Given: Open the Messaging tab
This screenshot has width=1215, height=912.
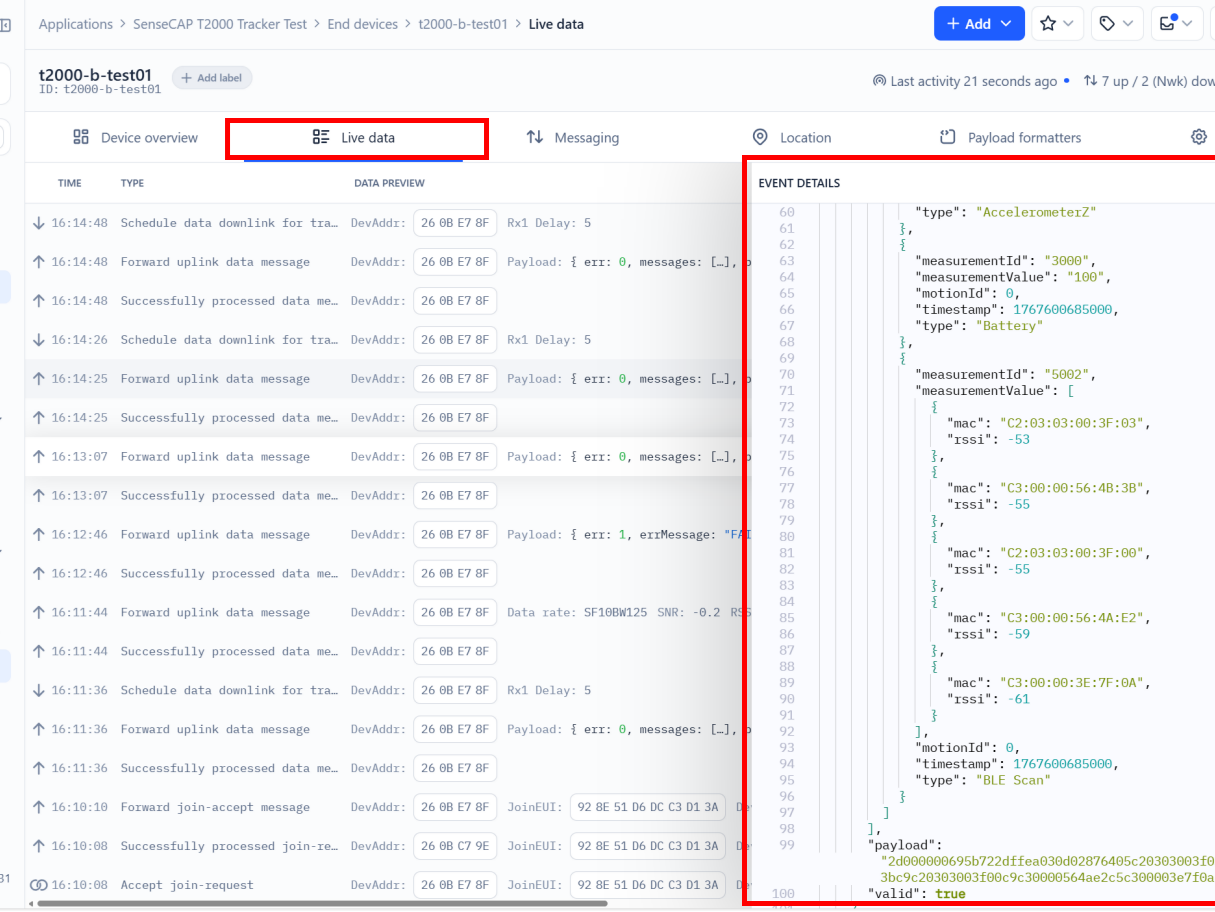Looking at the screenshot, I should [x=572, y=138].
